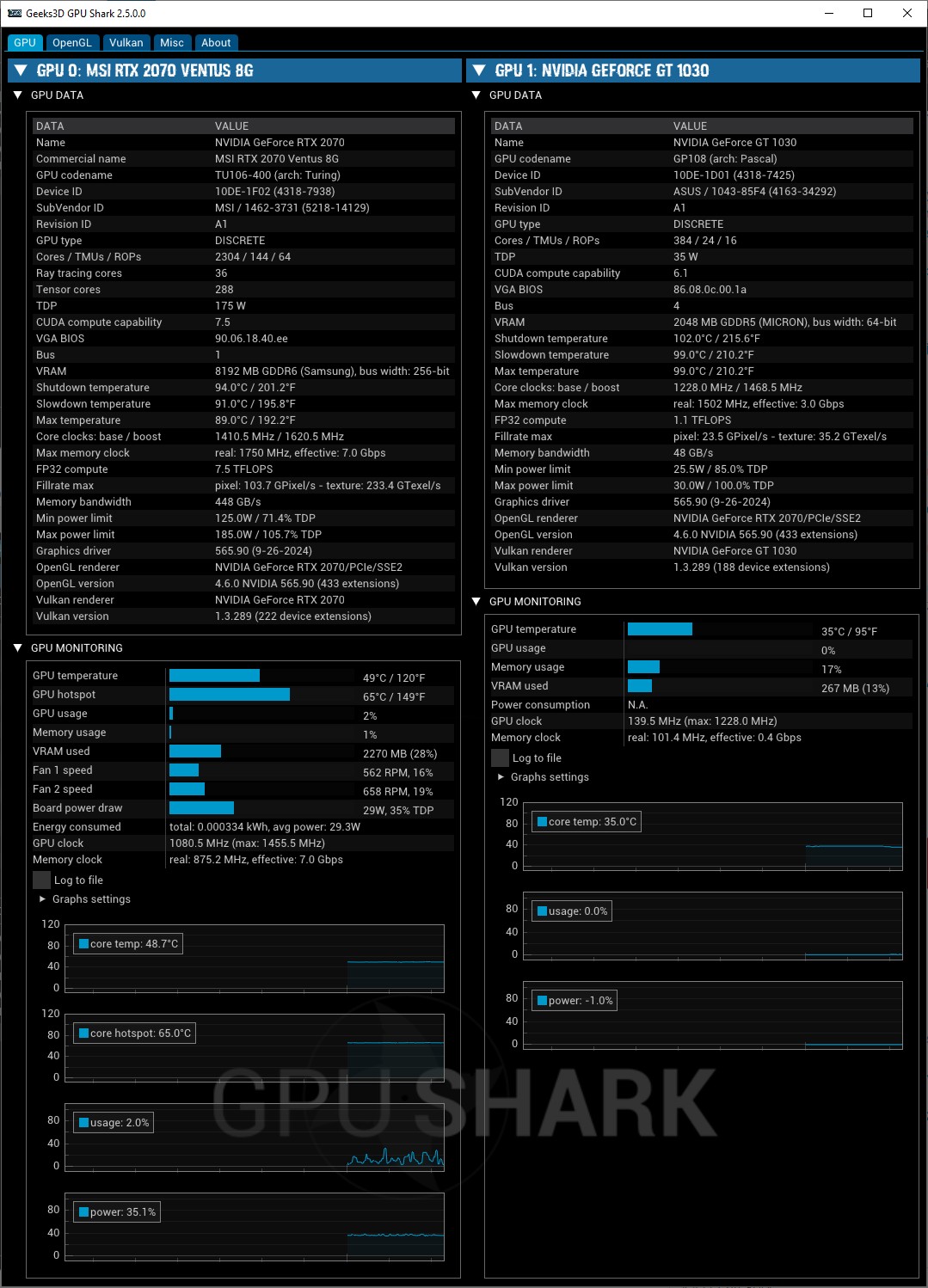This screenshot has width=928, height=1288.
Task: Click GPU 1 Memory usage bar 17%
Action: [x=643, y=667]
